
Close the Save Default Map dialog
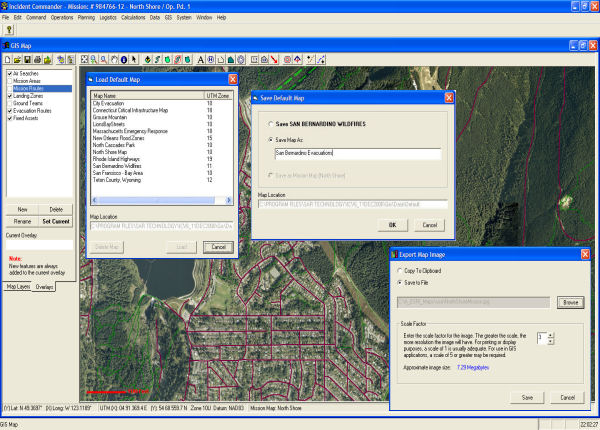point(449,98)
